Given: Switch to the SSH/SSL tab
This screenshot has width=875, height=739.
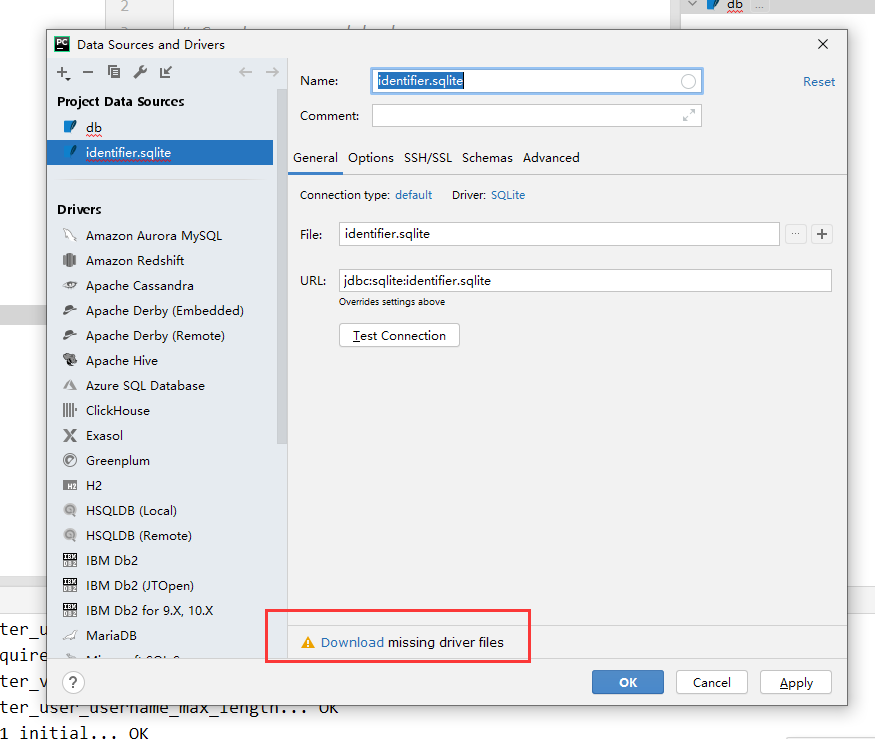Looking at the screenshot, I should pos(428,158).
